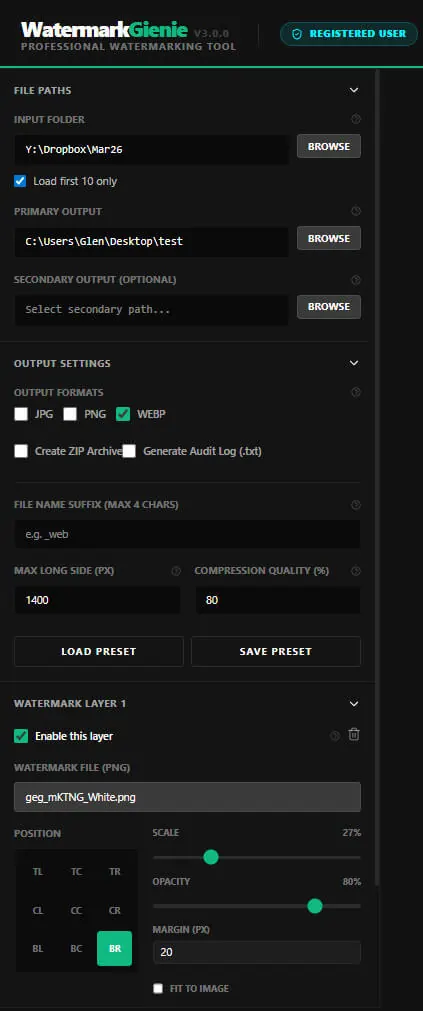423x1011 pixels.
Task: Click the Max Long Side field
Action: click(x=97, y=600)
